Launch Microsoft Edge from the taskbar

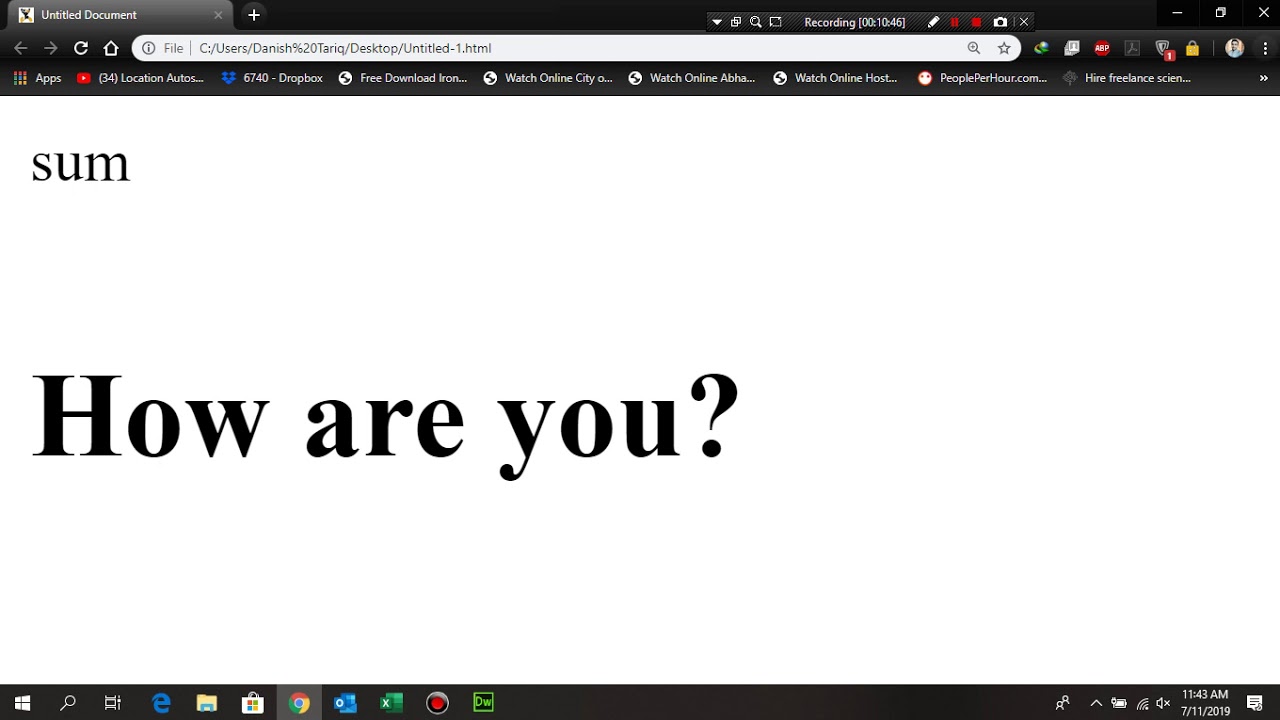161,703
